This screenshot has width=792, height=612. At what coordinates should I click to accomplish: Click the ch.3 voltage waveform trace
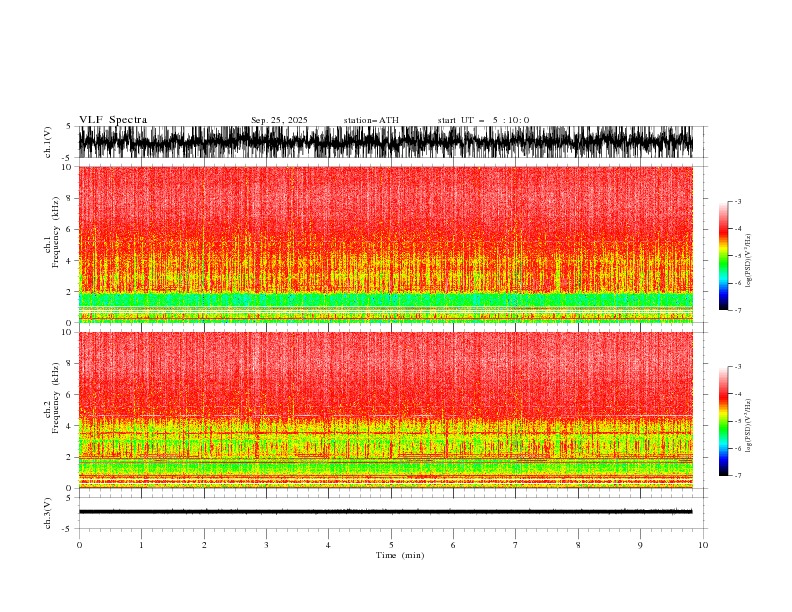point(385,512)
